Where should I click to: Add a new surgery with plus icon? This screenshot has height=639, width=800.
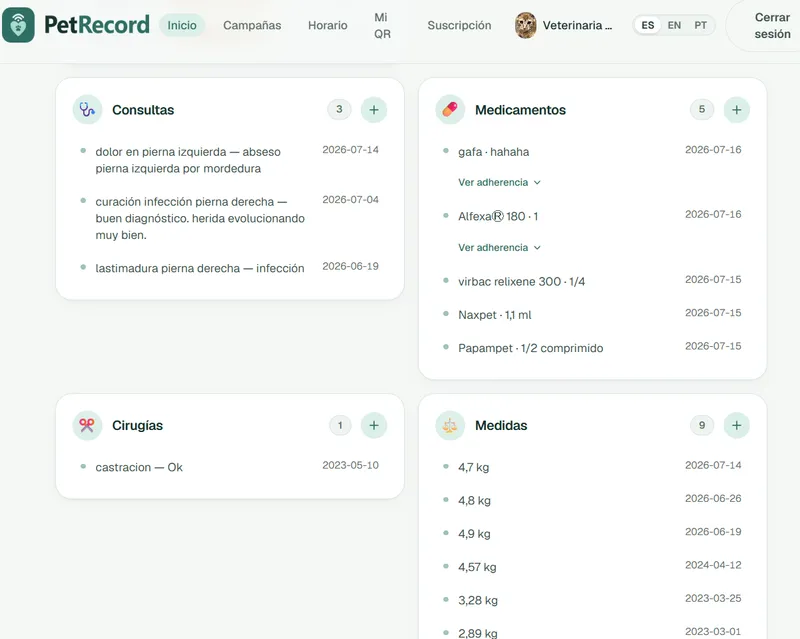pyautogui.click(x=373, y=425)
